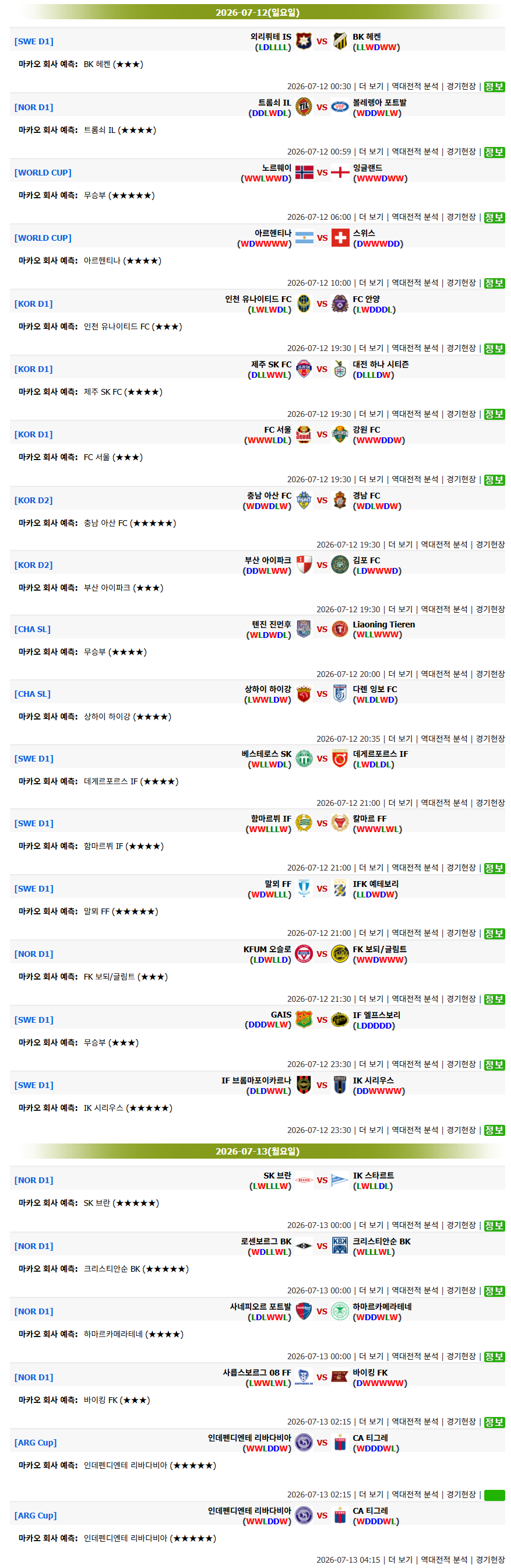Click the 말뫼 FF club logo

(x=304, y=889)
